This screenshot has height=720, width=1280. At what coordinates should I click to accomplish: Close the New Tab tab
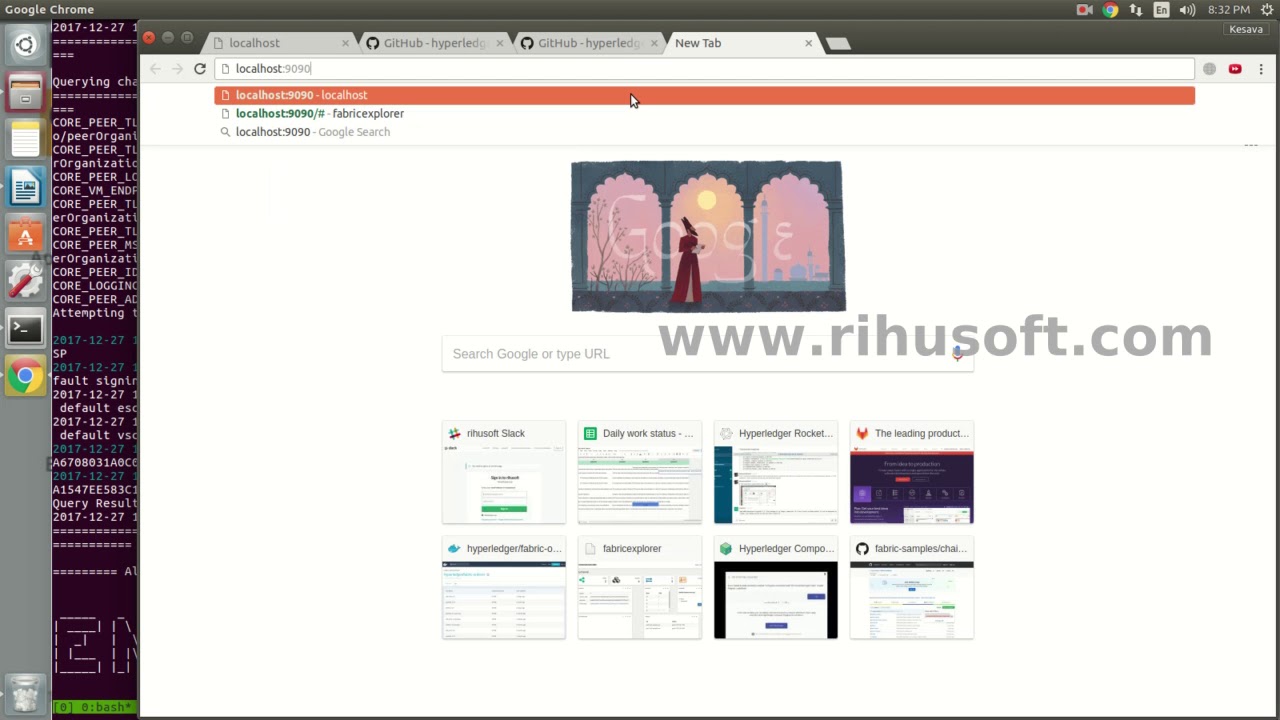[809, 43]
